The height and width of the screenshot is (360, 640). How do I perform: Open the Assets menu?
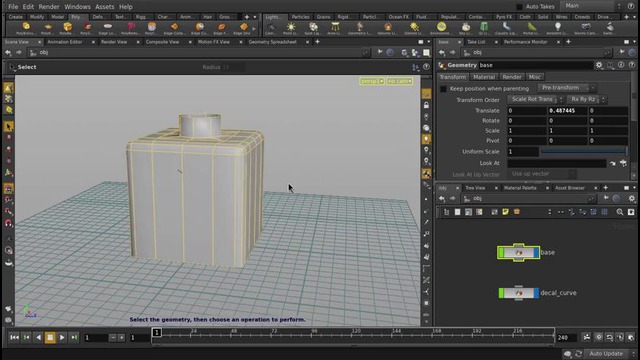click(x=104, y=7)
